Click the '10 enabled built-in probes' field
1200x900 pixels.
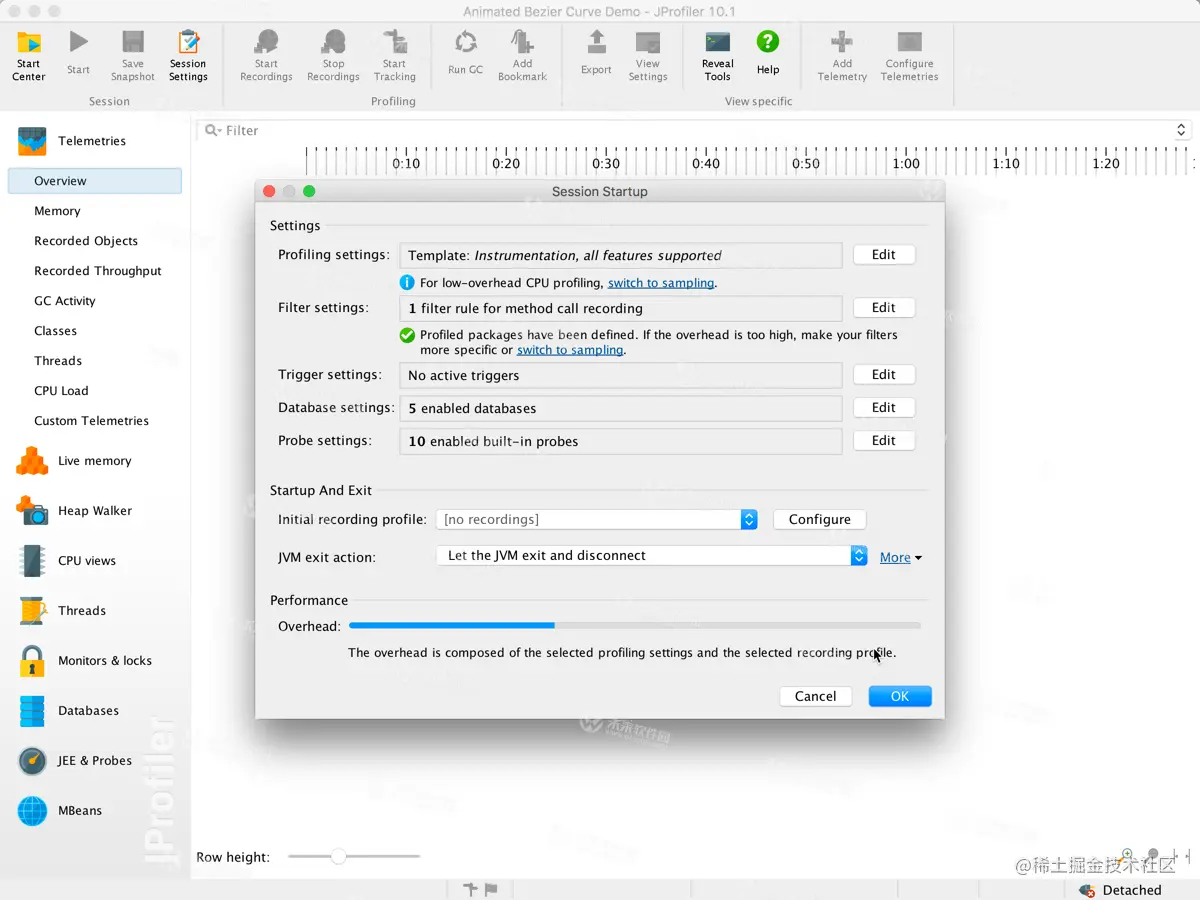[621, 441]
